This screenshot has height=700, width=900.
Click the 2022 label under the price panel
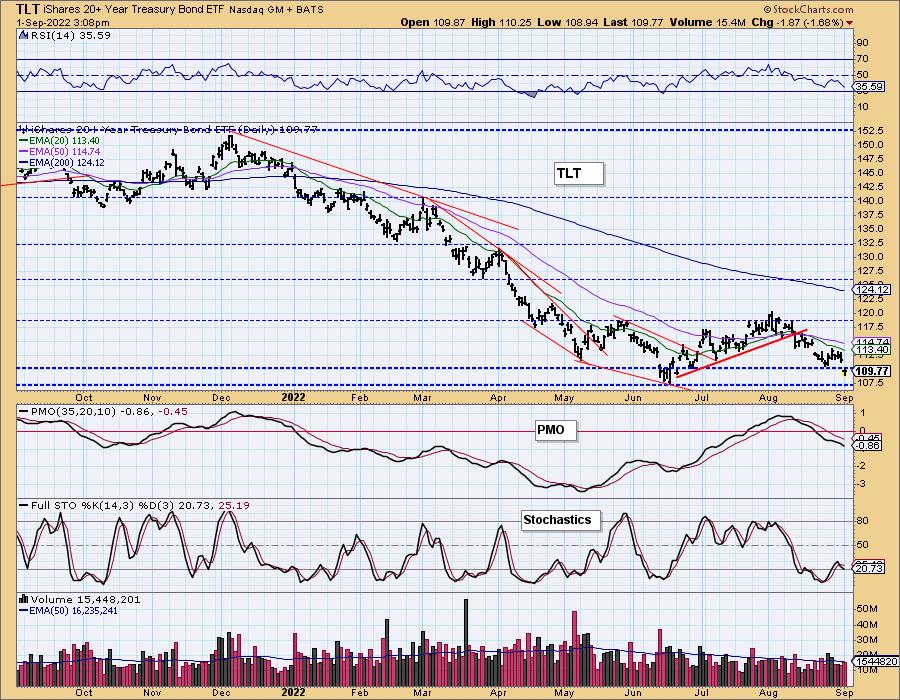click(x=293, y=397)
